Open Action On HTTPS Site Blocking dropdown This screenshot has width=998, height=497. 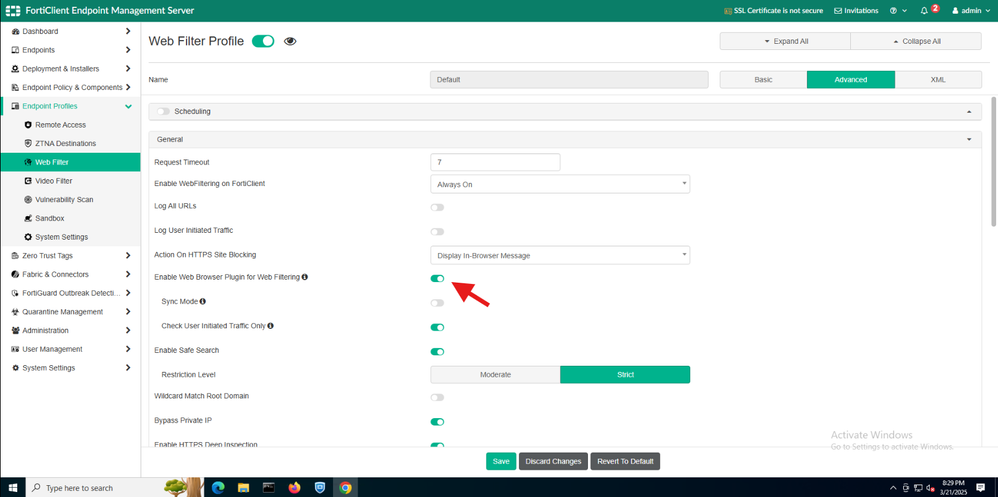560,255
